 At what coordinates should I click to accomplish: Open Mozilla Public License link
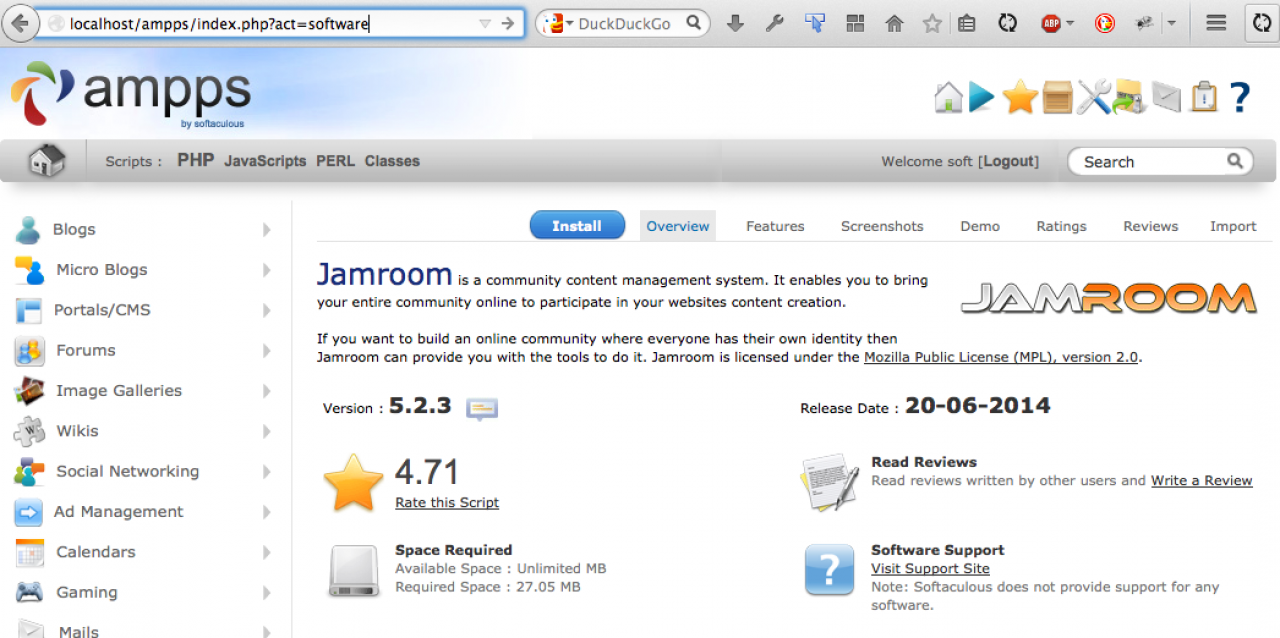click(x=1001, y=357)
